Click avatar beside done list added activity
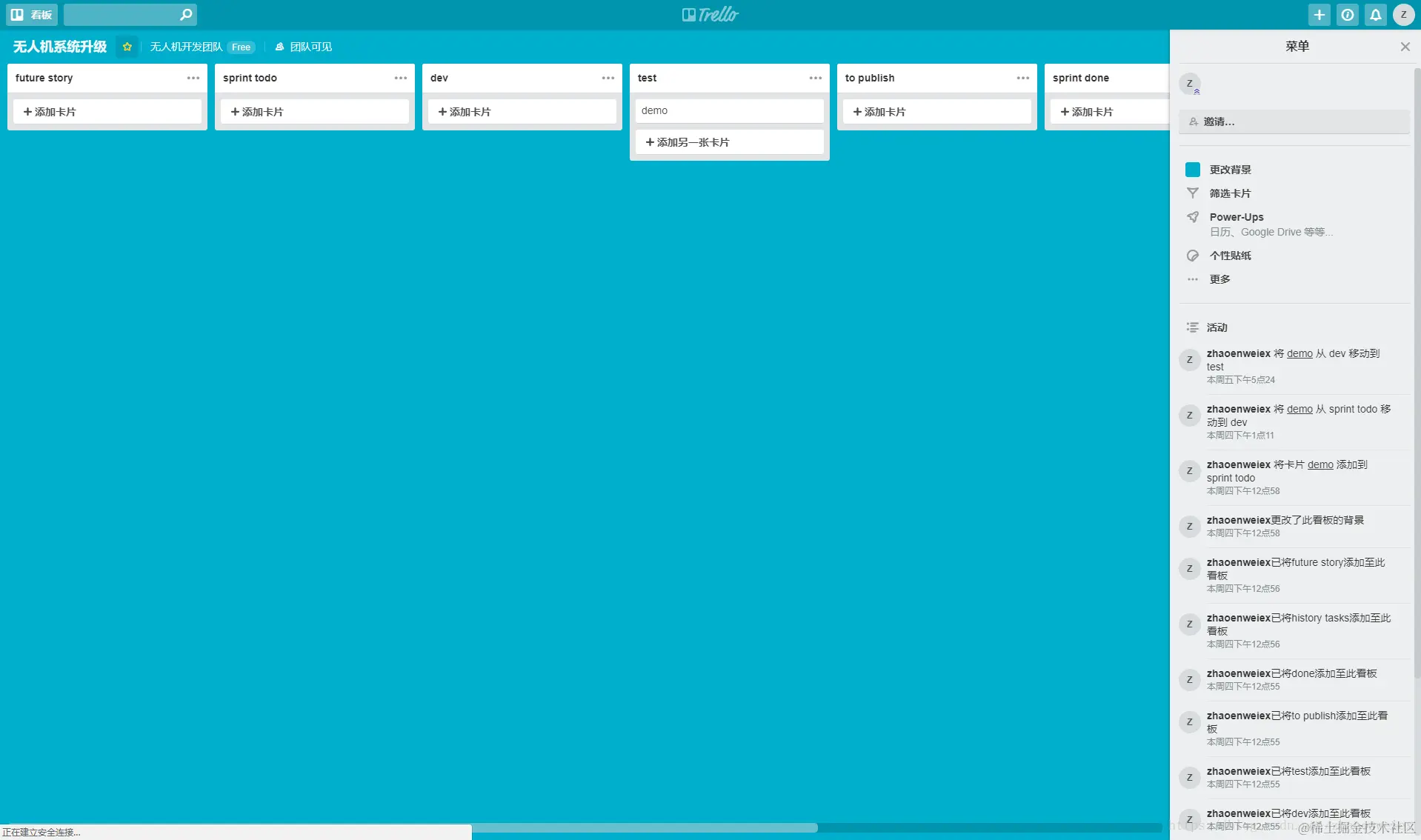1421x840 pixels. (x=1190, y=680)
